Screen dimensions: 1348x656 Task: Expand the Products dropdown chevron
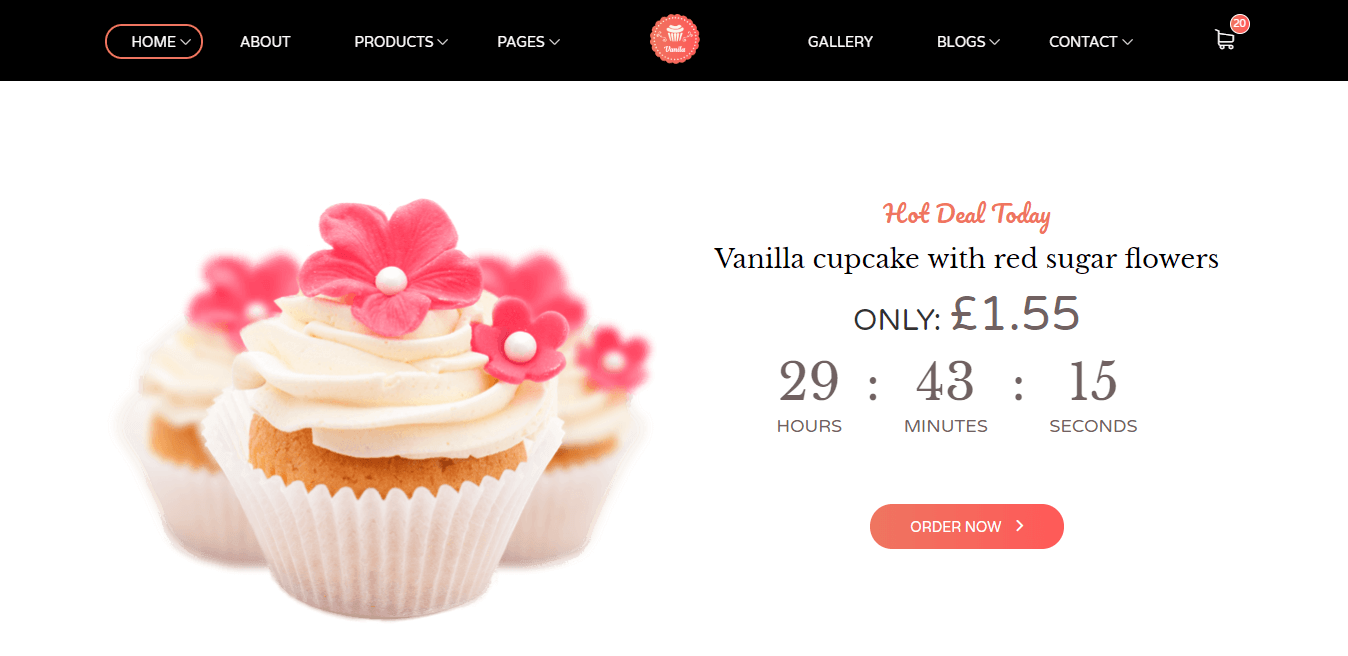coord(443,42)
